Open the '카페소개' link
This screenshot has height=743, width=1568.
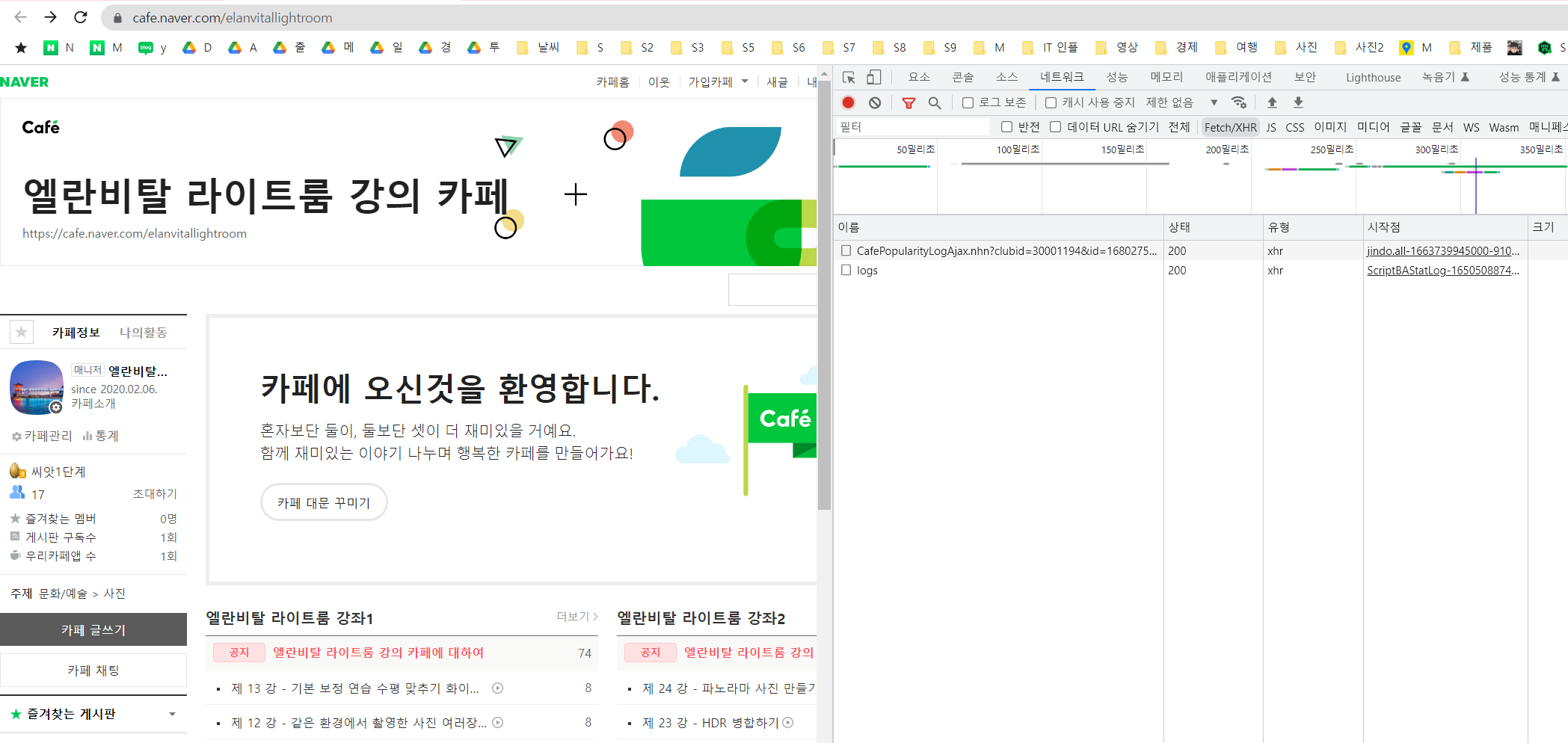(93, 403)
